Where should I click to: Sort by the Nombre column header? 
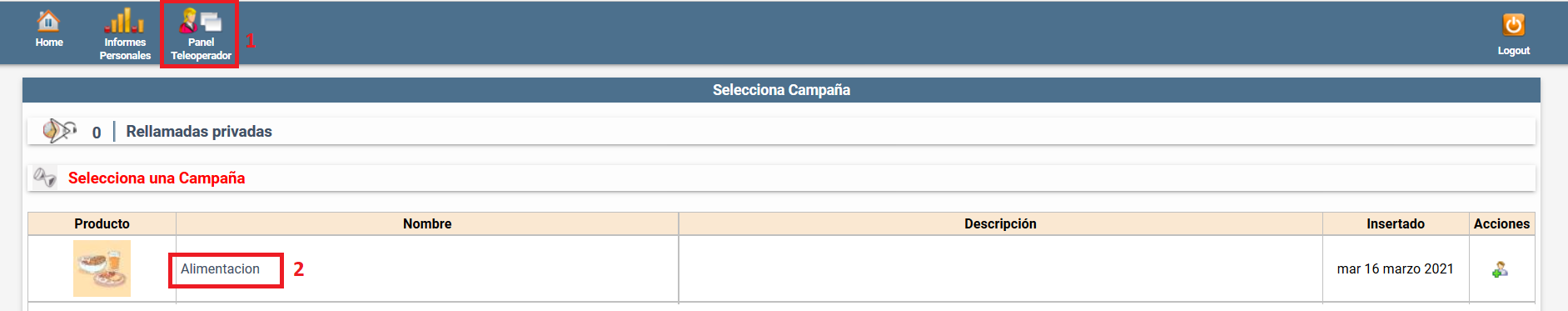coord(427,223)
